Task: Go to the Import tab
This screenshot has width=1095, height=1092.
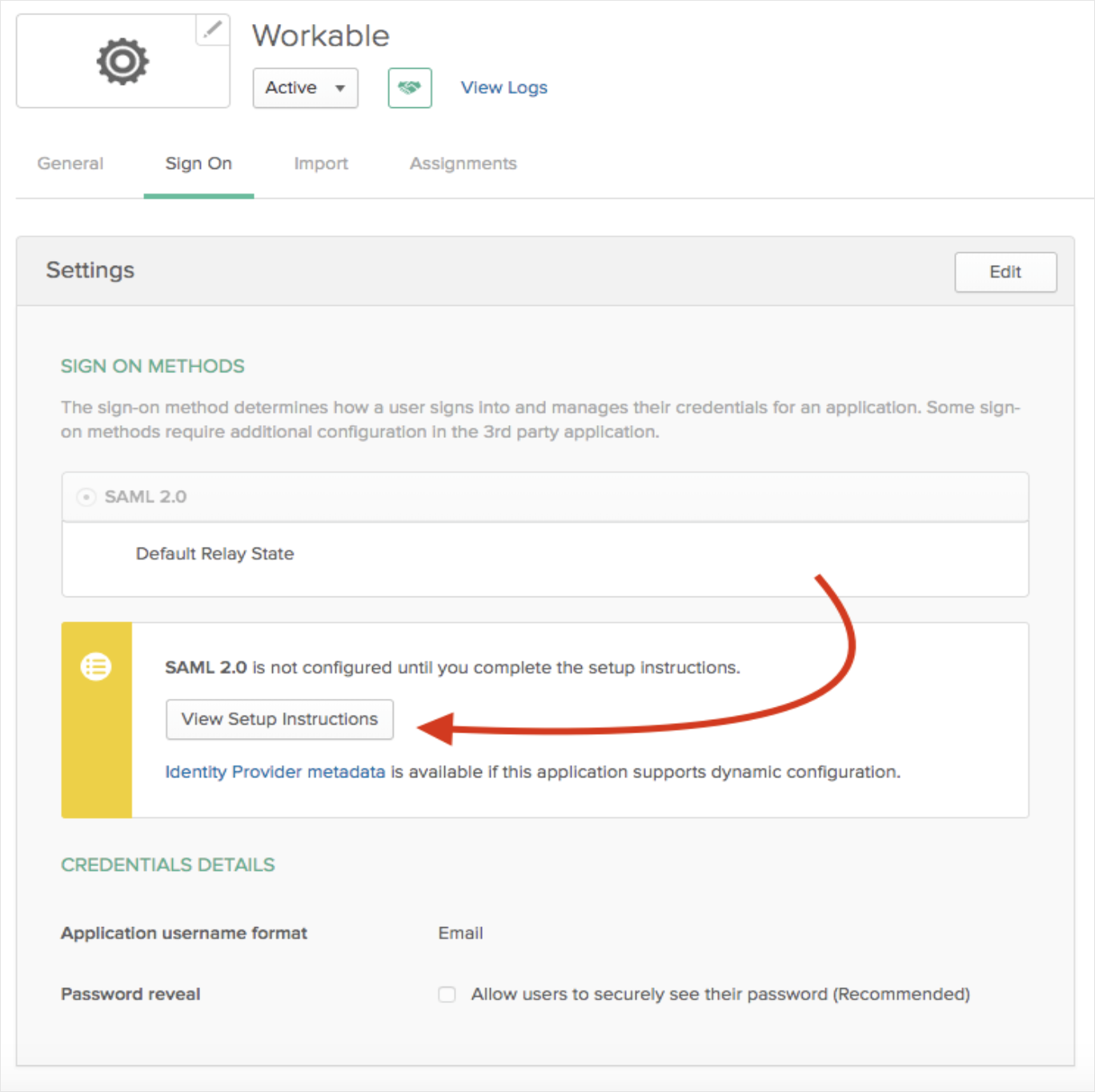Action: click(x=321, y=163)
